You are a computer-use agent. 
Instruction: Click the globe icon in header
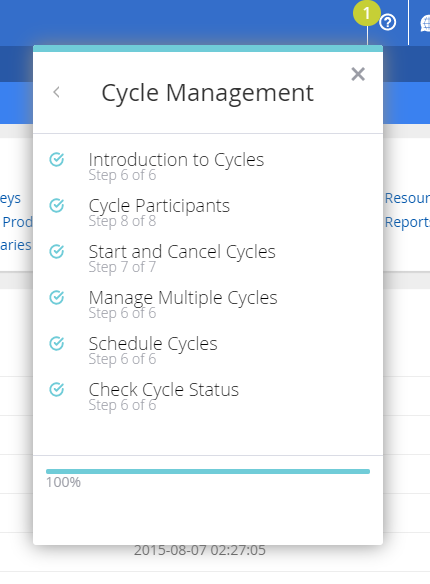(x=425, y=23)
